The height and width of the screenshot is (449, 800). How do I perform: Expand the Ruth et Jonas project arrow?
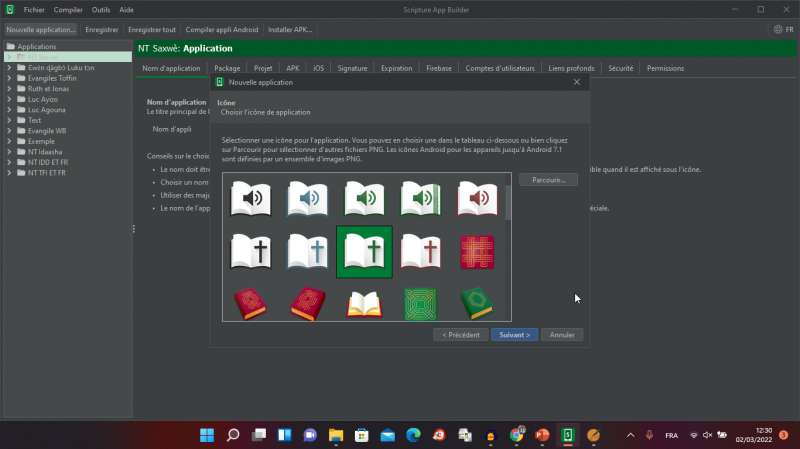(9, 88)
